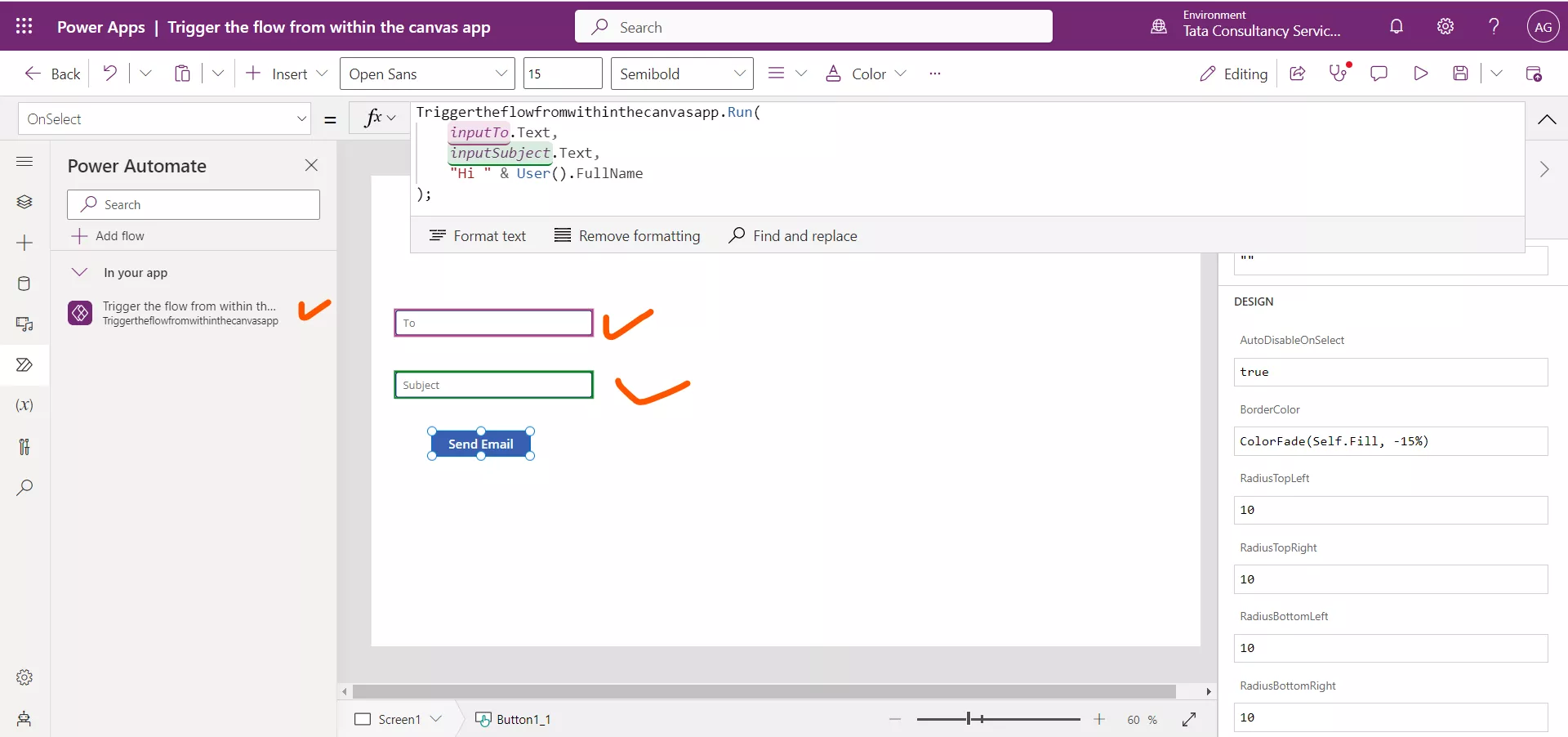Switch to the Screen1 tab
The height and width of the screenshot is (737, 1568).
click(398, 720)
